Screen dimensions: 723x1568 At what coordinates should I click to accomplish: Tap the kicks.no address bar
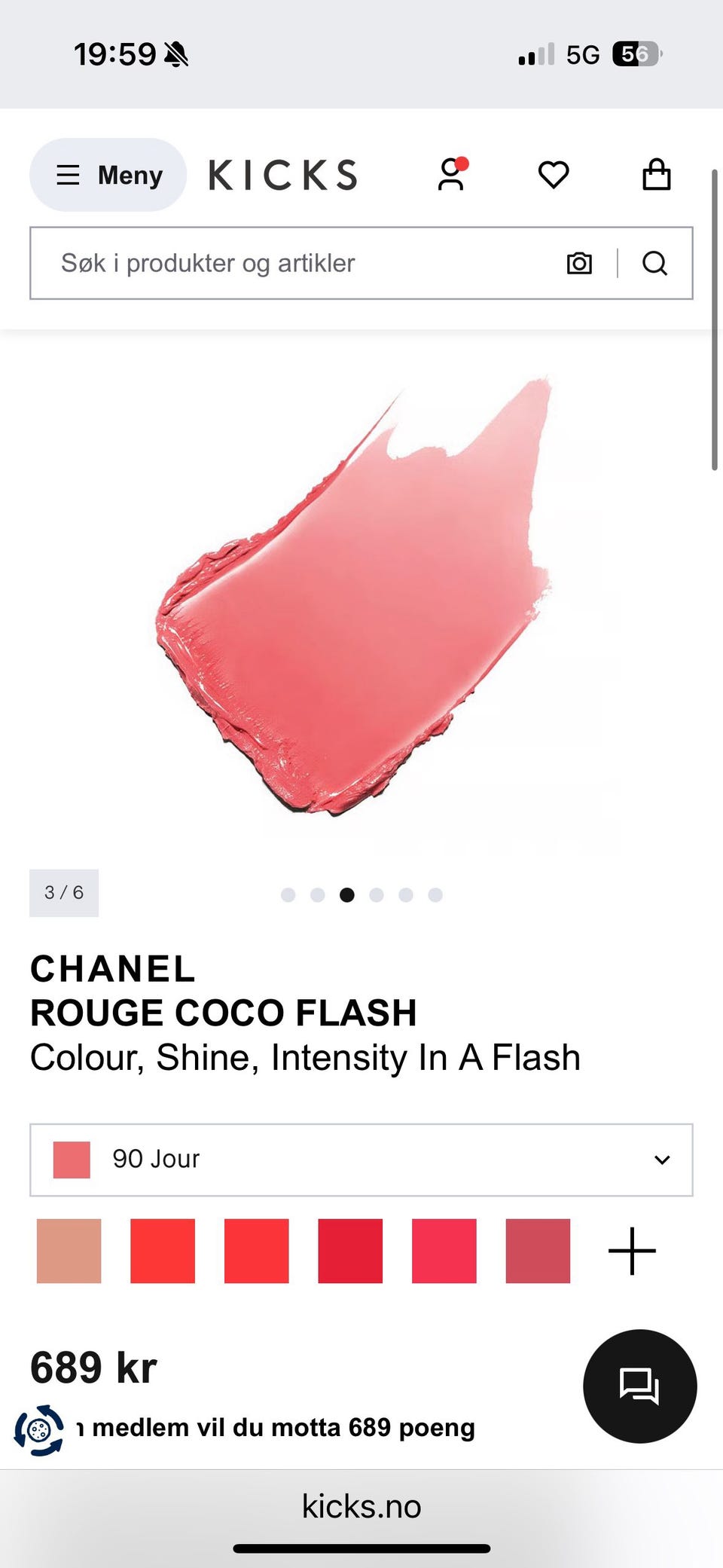coord(361,1506)
